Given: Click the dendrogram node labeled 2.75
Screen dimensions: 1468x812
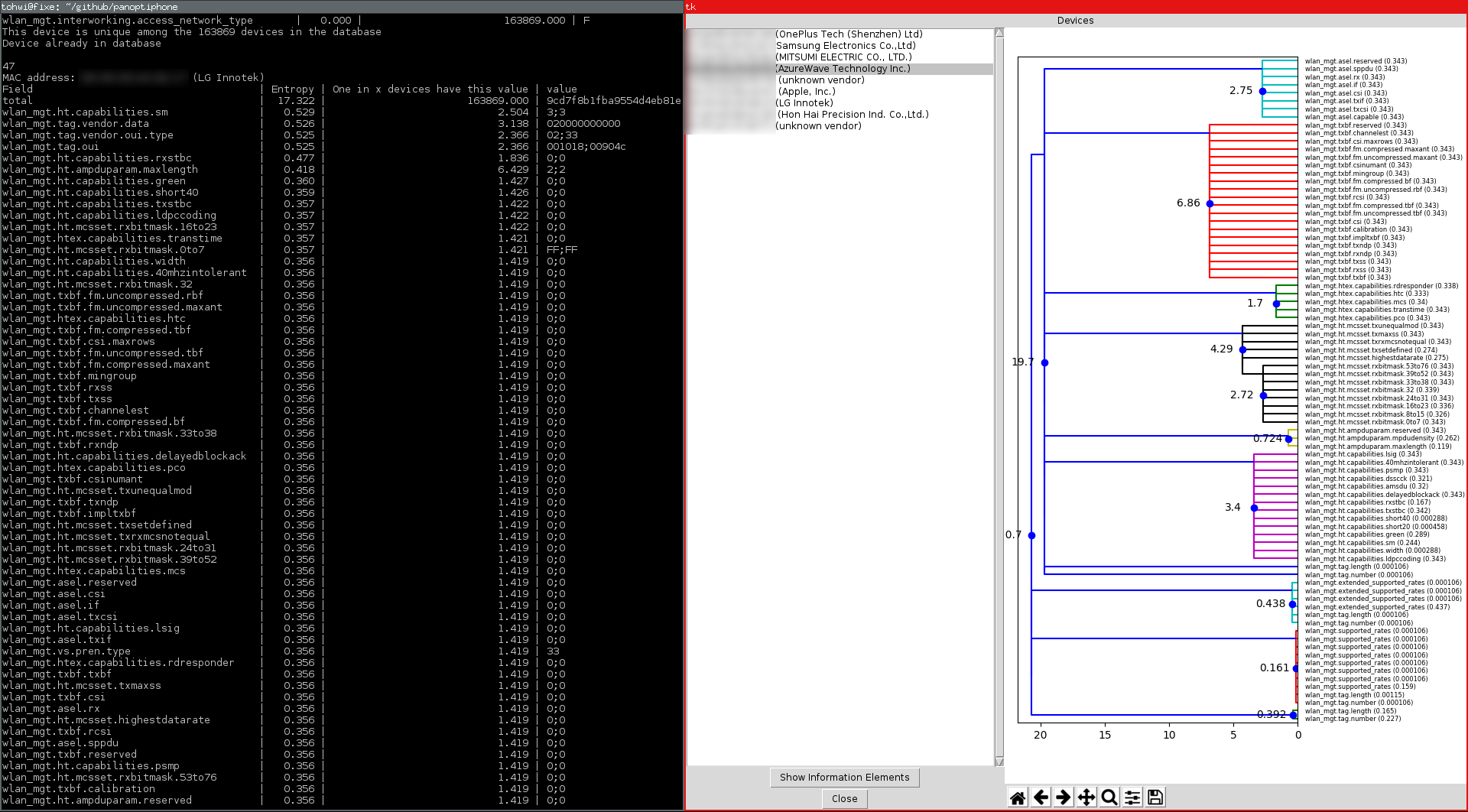Looking at the screenshot, I should click(x=1262, y=91).
